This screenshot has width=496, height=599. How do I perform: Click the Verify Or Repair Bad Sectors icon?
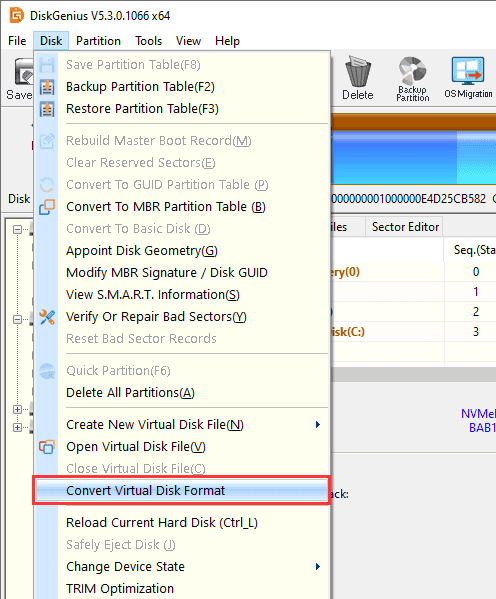[47, 317]
